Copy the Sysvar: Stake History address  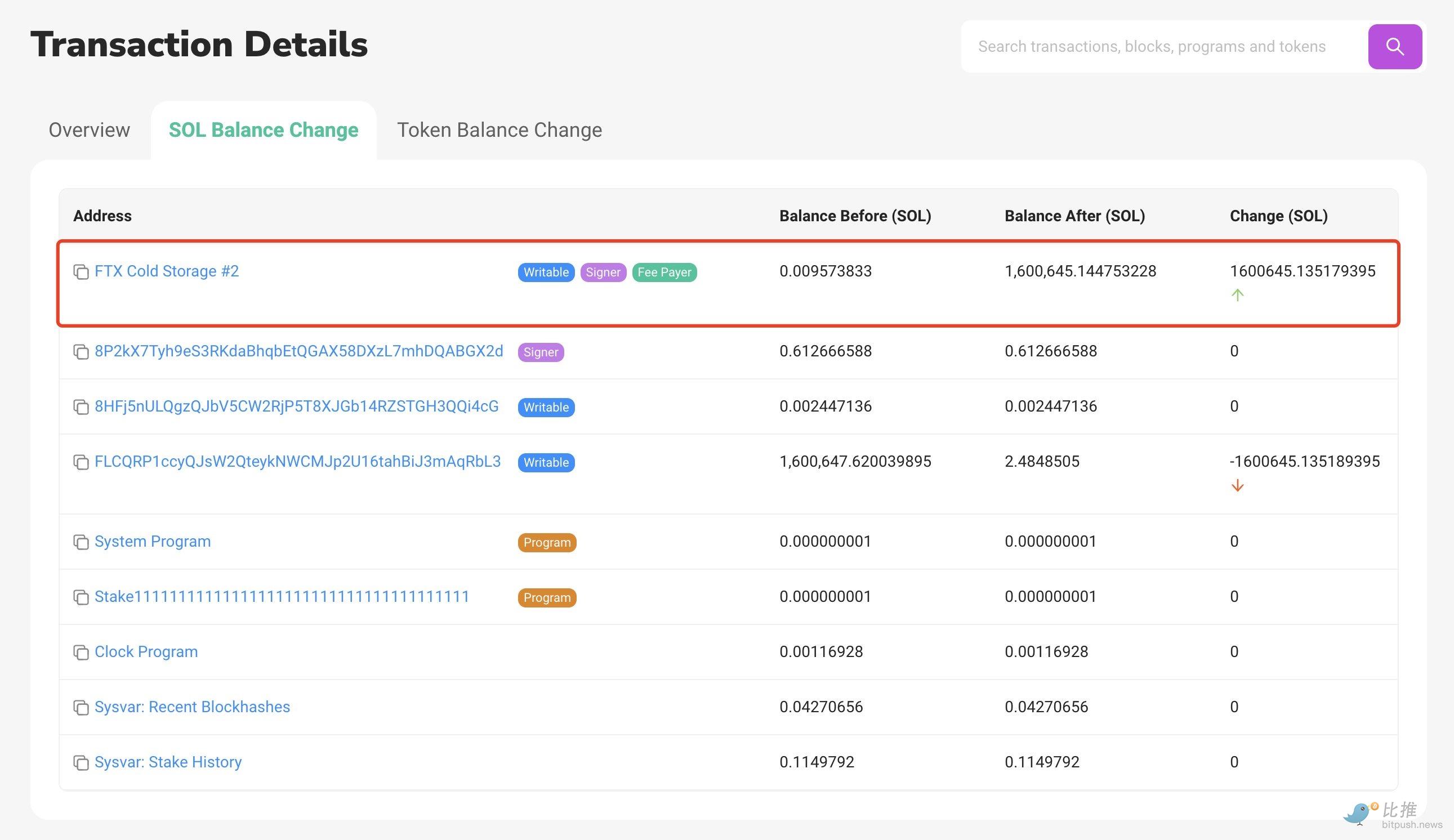pyautogui.click(x=81, y=763)
